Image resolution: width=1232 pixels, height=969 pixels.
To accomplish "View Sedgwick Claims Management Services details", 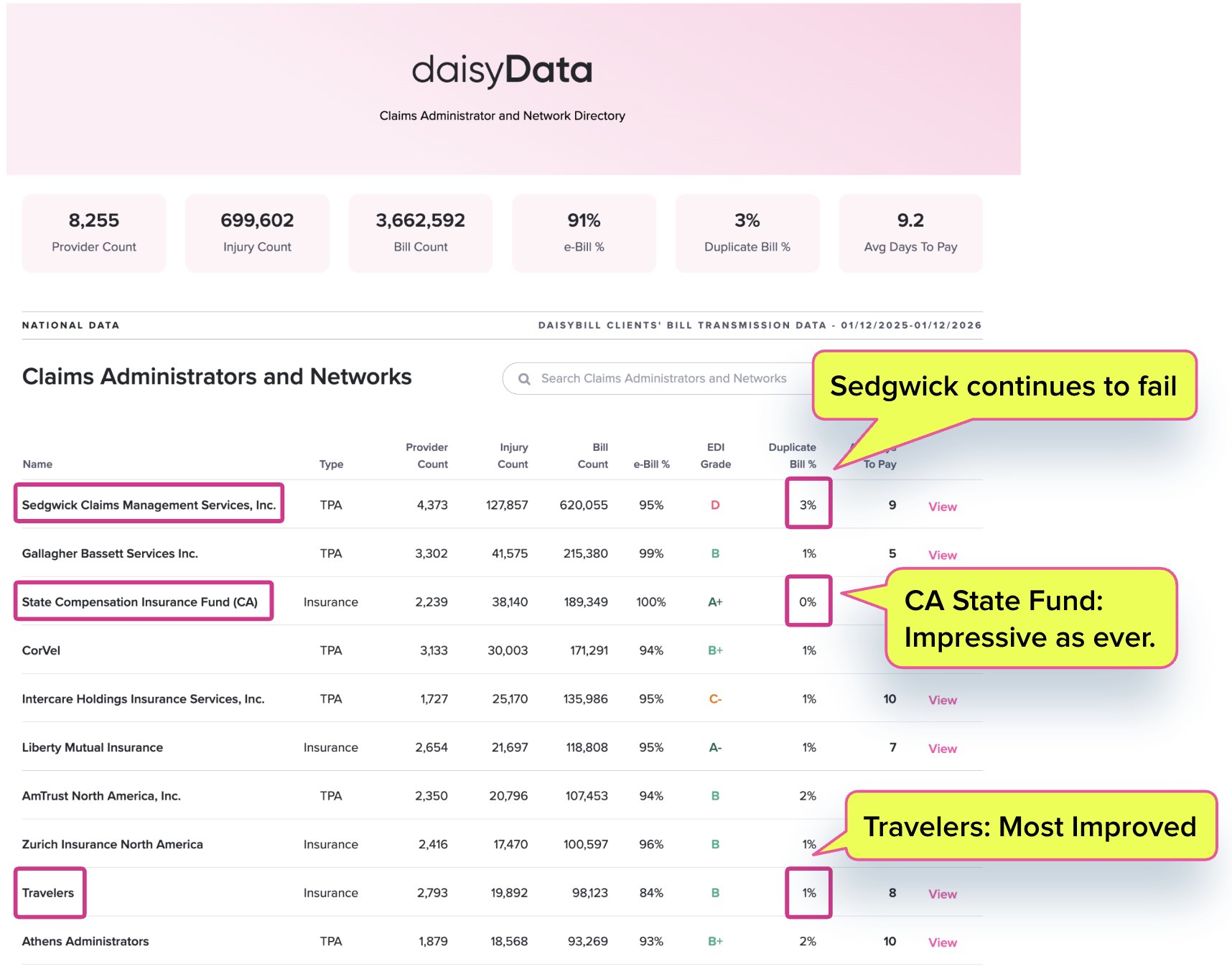I will [x=942, y=507].
